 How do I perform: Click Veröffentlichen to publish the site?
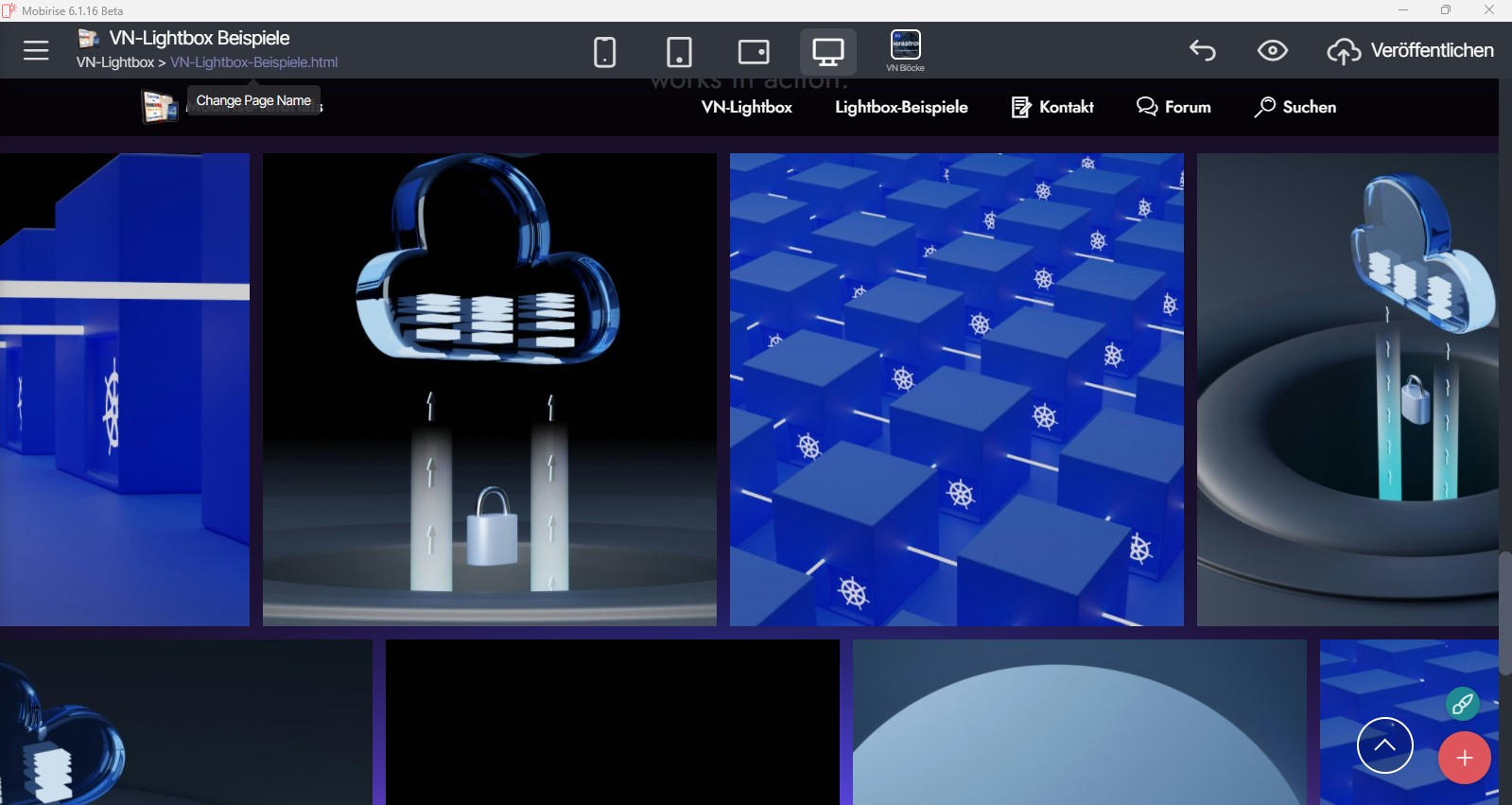click(1432, 50)
